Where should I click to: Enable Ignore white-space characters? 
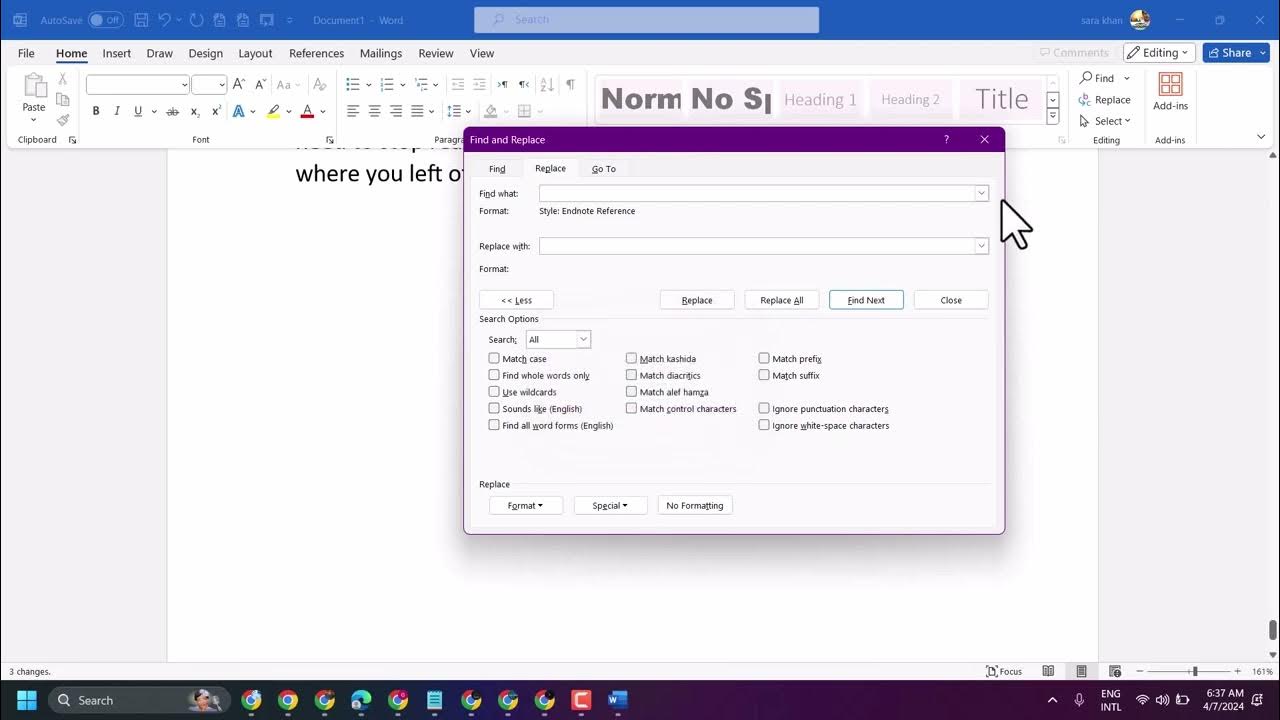click(764, 425)
